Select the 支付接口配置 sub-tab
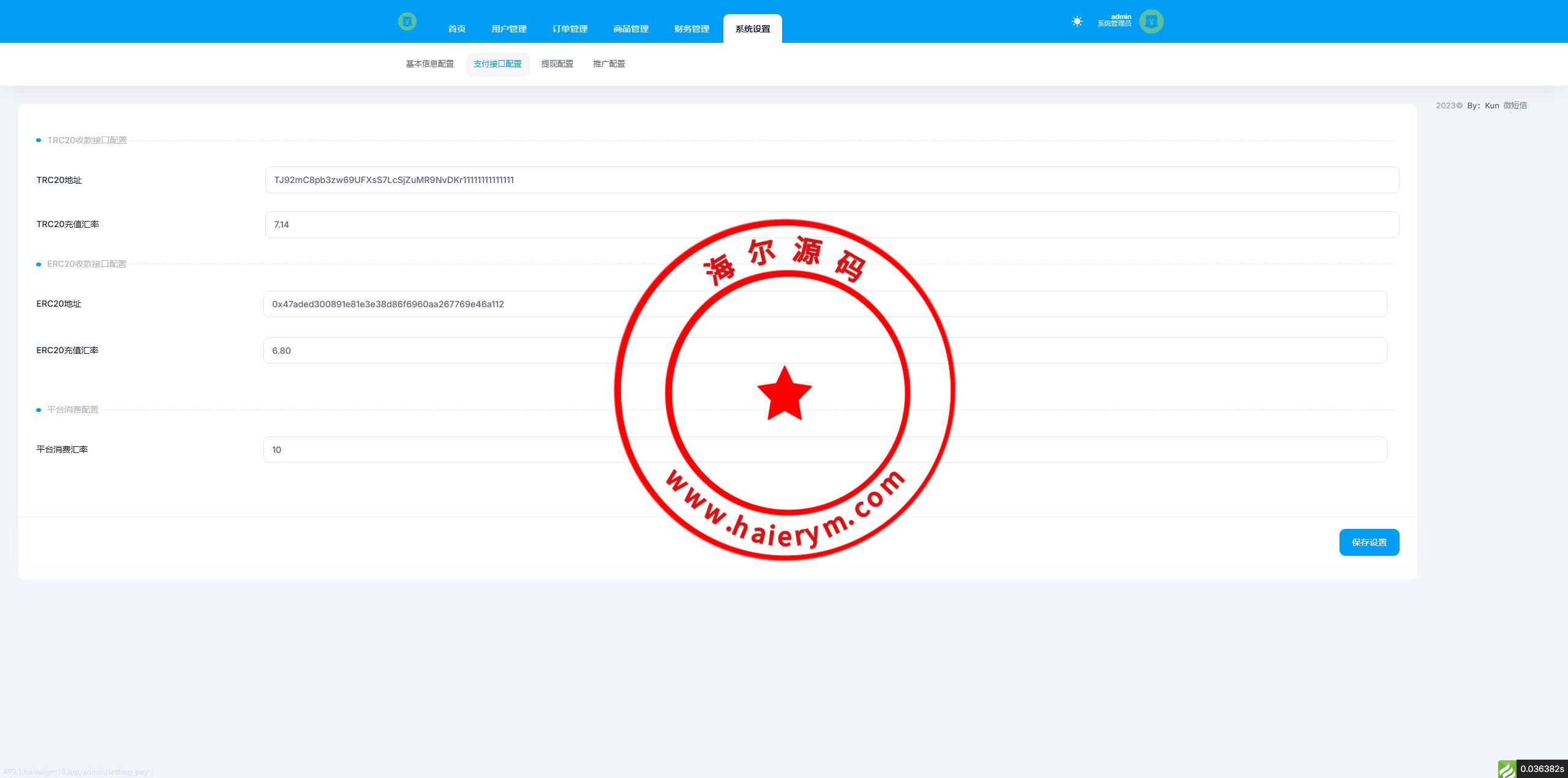 497,64
